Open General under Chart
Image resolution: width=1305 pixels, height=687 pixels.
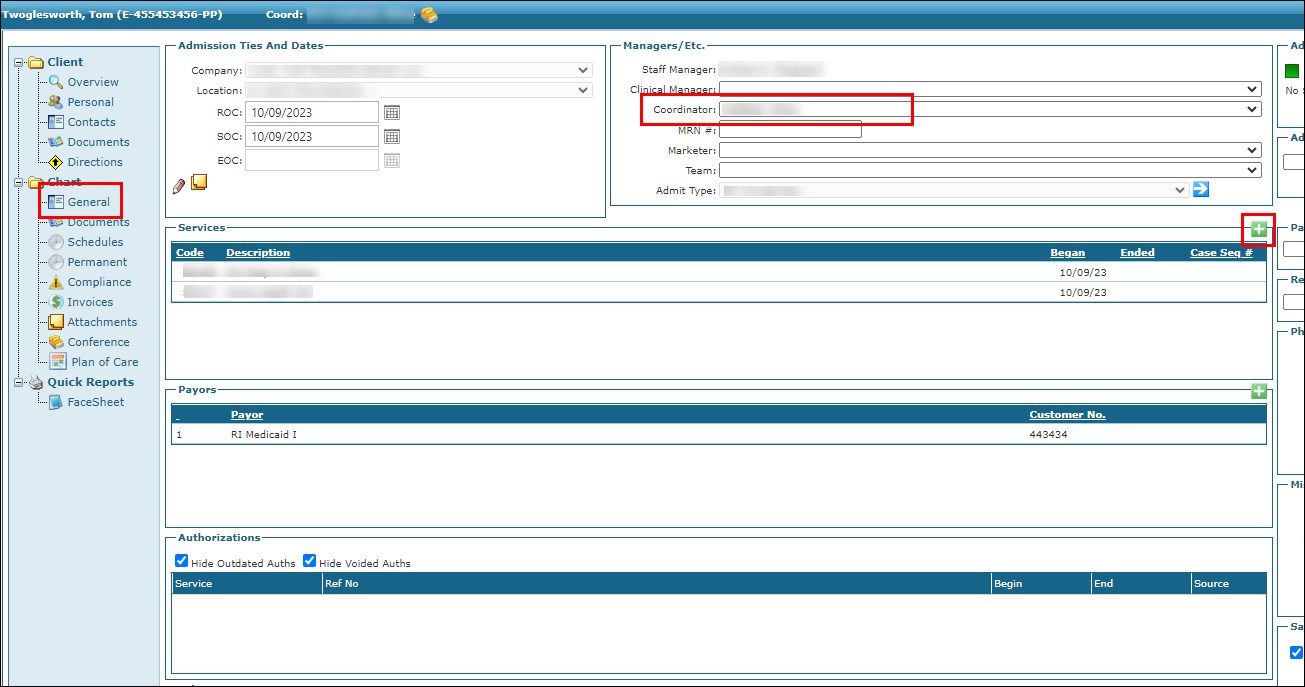point(88,202)
